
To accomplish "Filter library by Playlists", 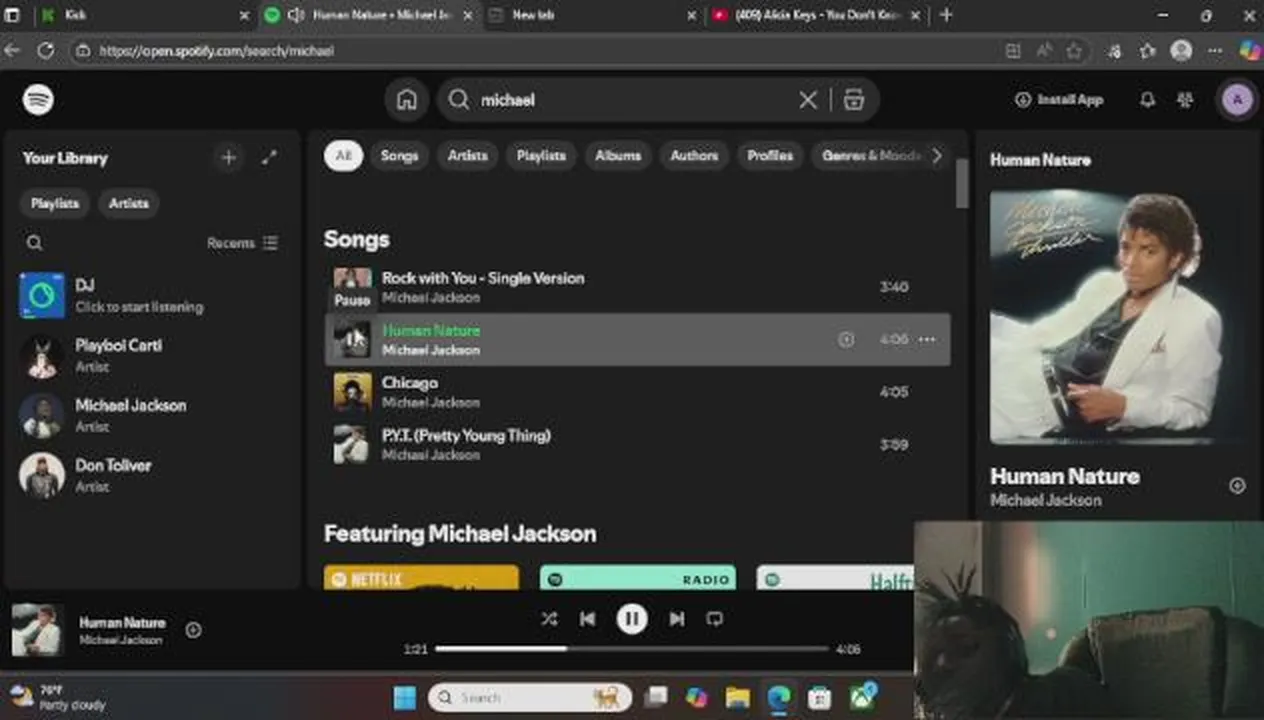I will [x=54, y=203].
